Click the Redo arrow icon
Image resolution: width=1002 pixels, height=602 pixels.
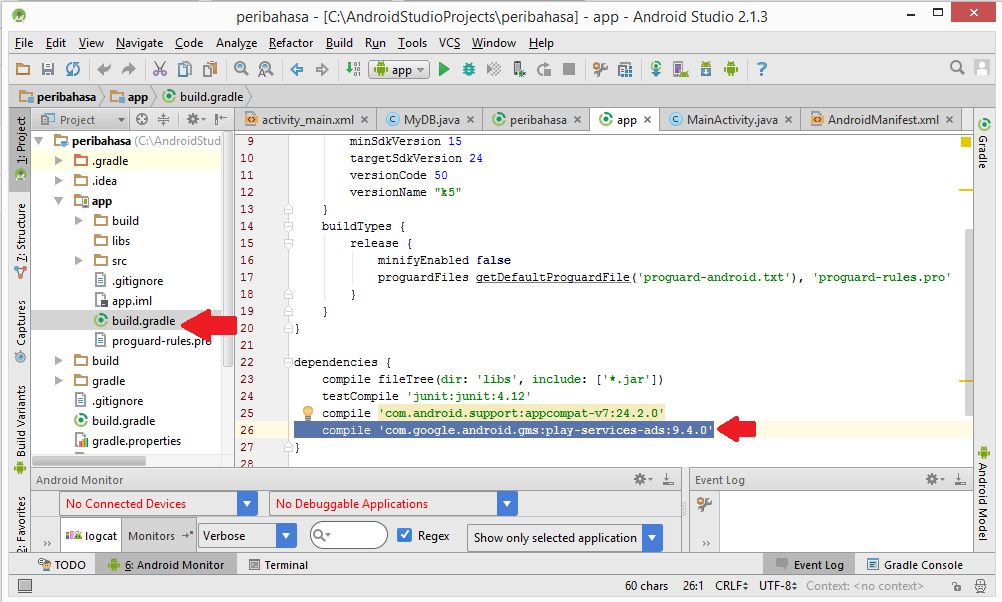(x=129, y=69)
